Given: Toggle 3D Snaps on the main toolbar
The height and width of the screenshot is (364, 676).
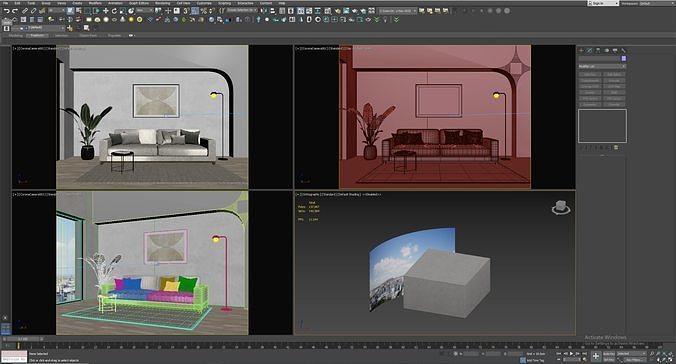Looking at the screenshot, I should click(186, 11).
